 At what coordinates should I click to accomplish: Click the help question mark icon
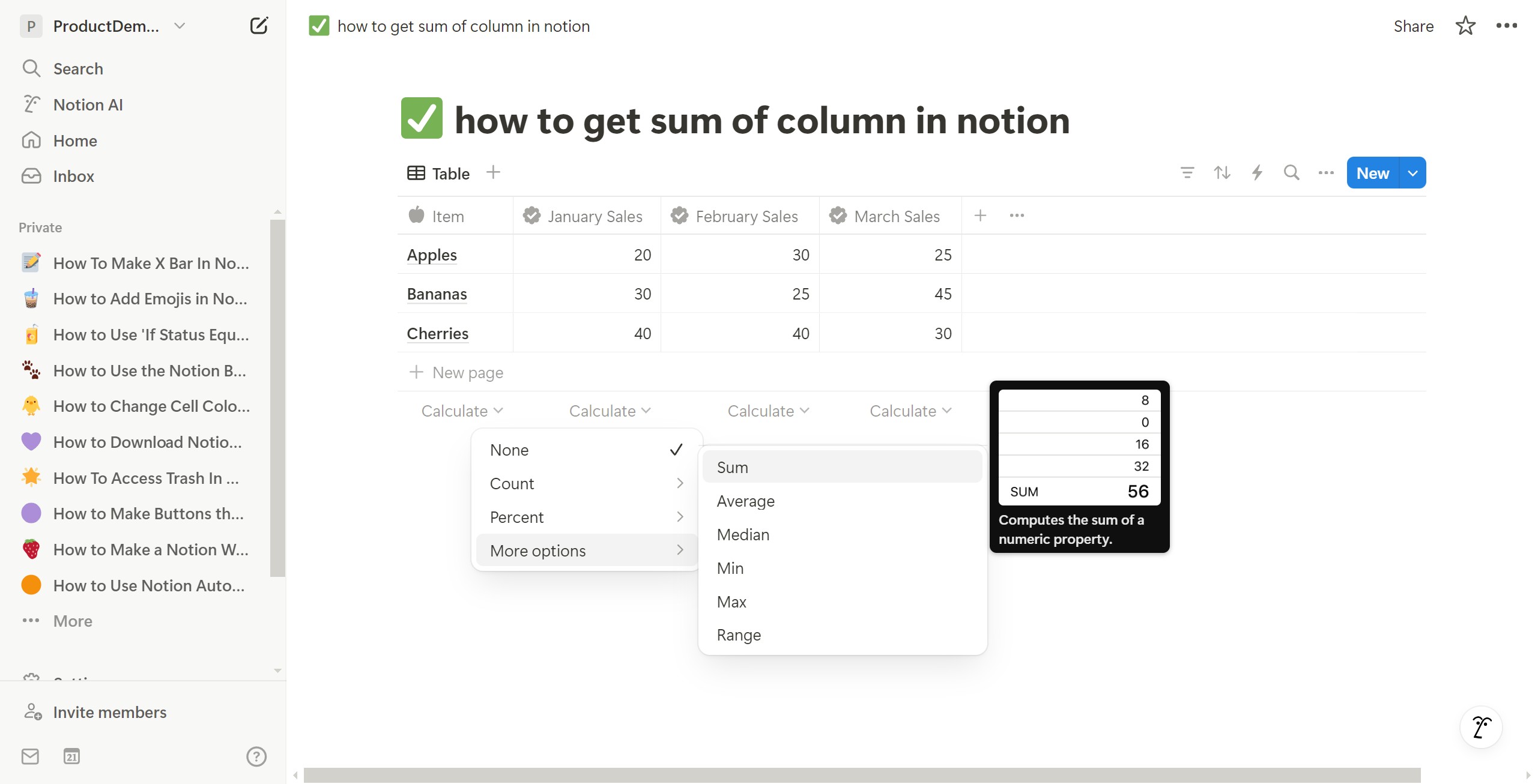tap(256, 756)
